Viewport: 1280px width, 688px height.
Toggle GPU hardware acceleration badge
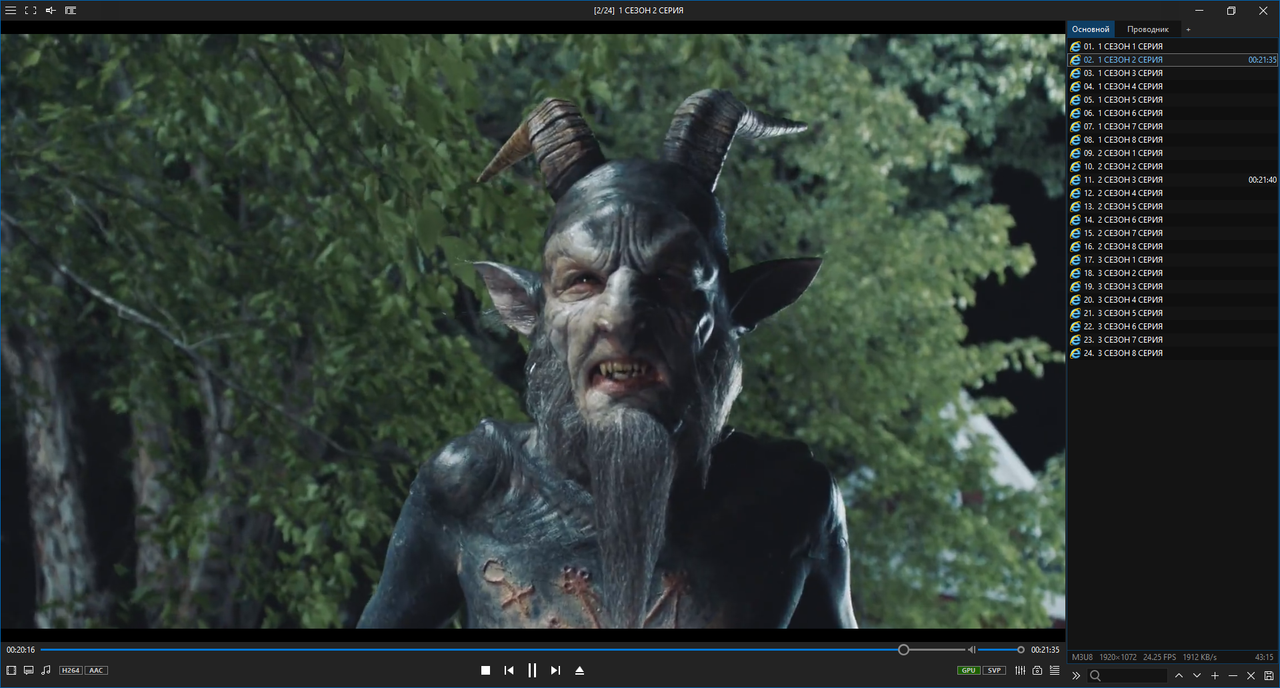tap(968, 670)
